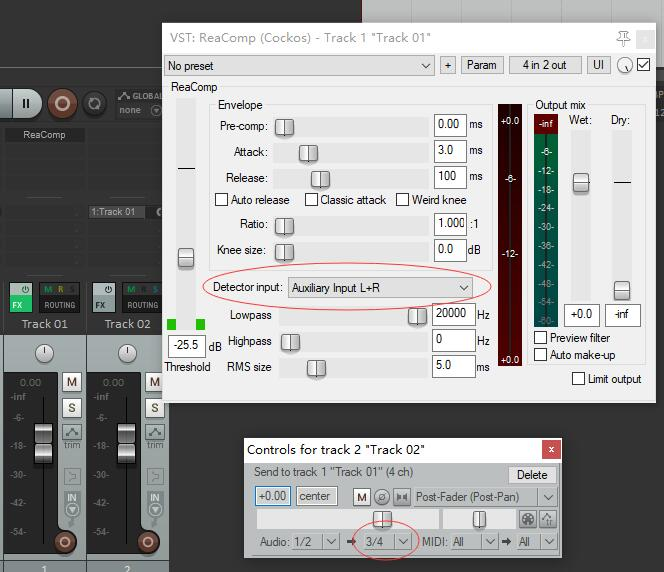This screenshot has width=664, height=572.
Task: Toggle Track 02 phase invert icon
Action: pos(155,476)
